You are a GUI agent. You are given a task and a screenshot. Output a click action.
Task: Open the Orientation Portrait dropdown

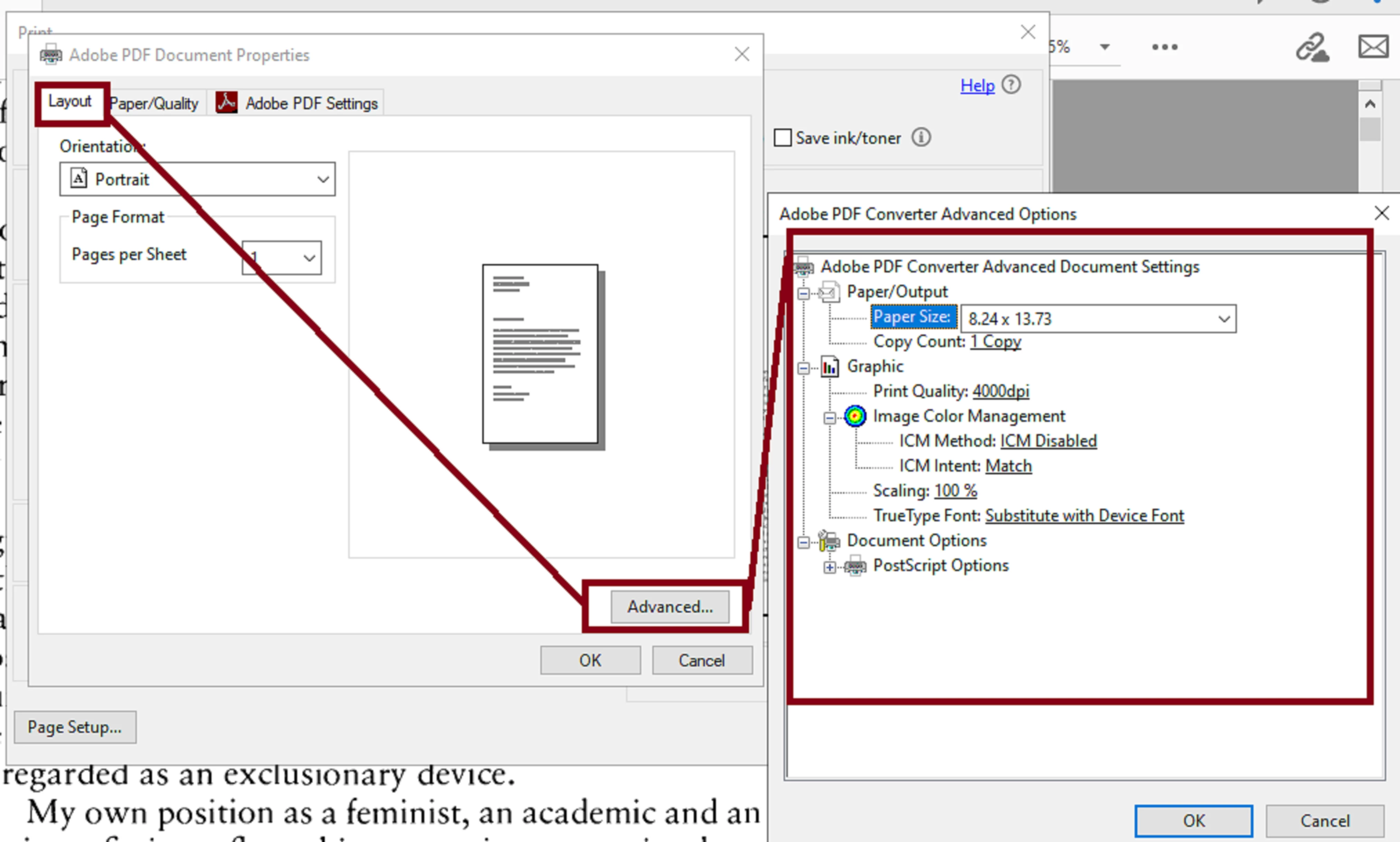click(x=197, y=179)
